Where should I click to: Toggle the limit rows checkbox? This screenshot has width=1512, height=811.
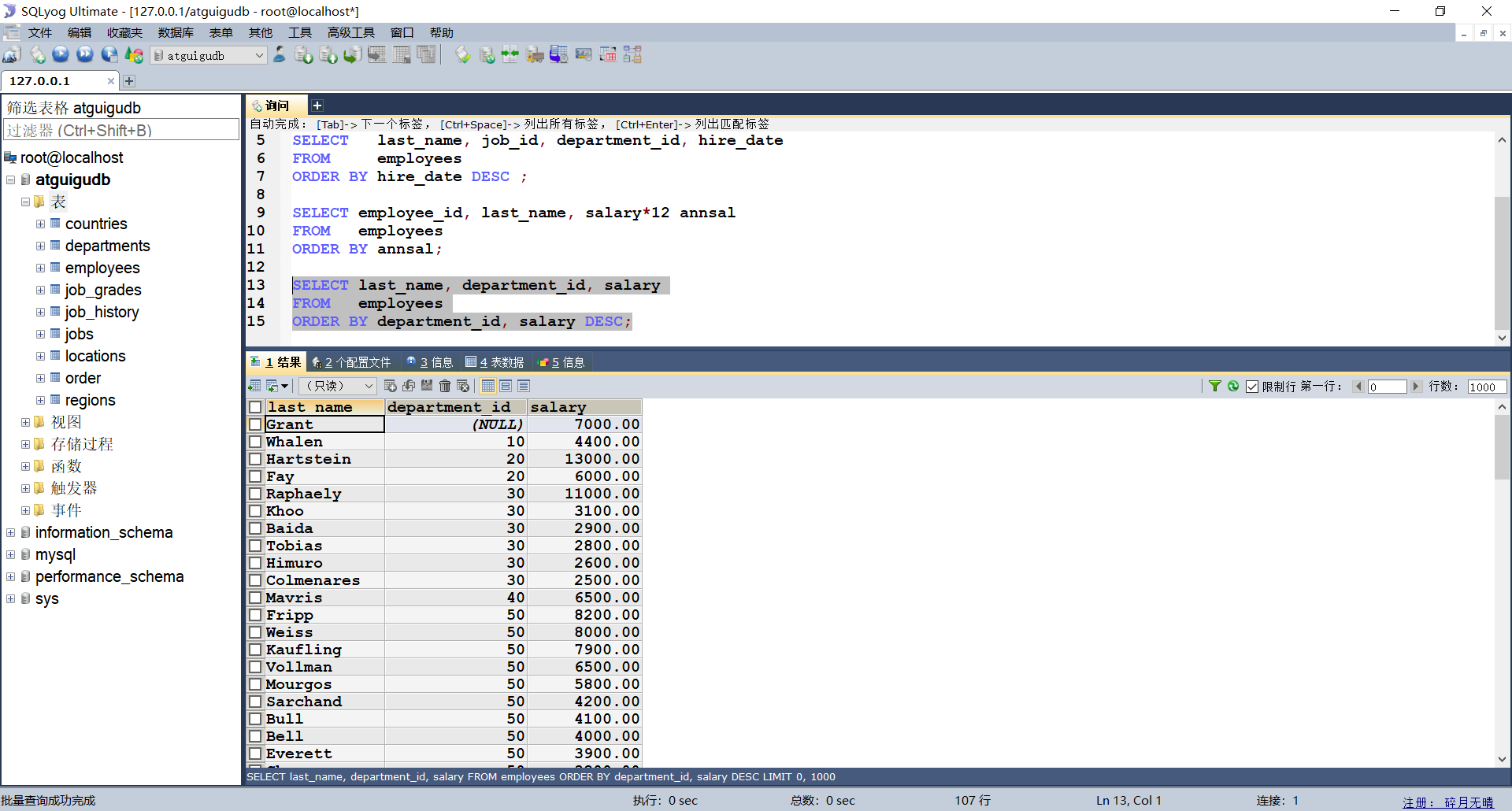click(x=1252, y=387)
